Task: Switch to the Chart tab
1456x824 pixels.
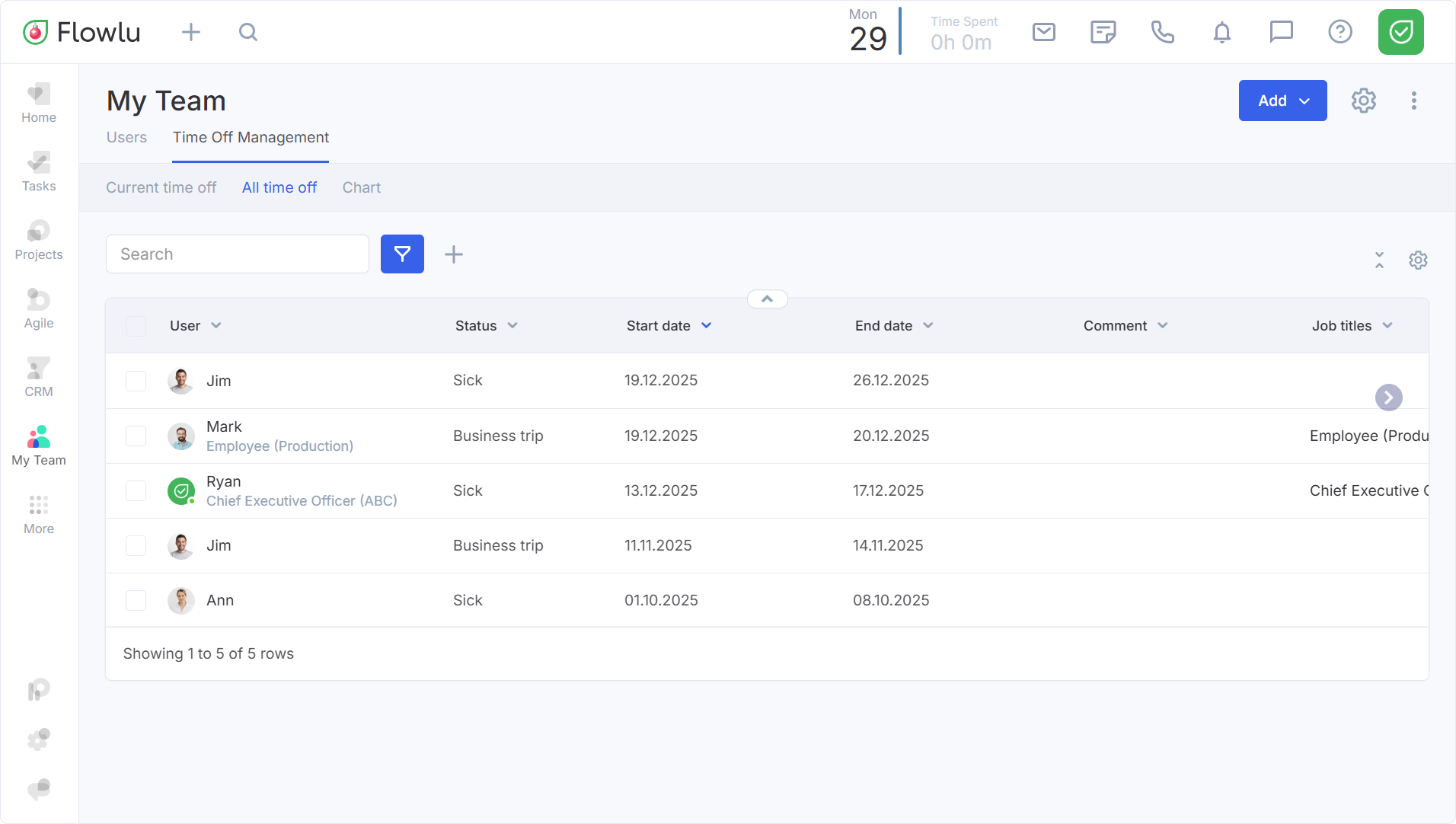Action: 361,187
